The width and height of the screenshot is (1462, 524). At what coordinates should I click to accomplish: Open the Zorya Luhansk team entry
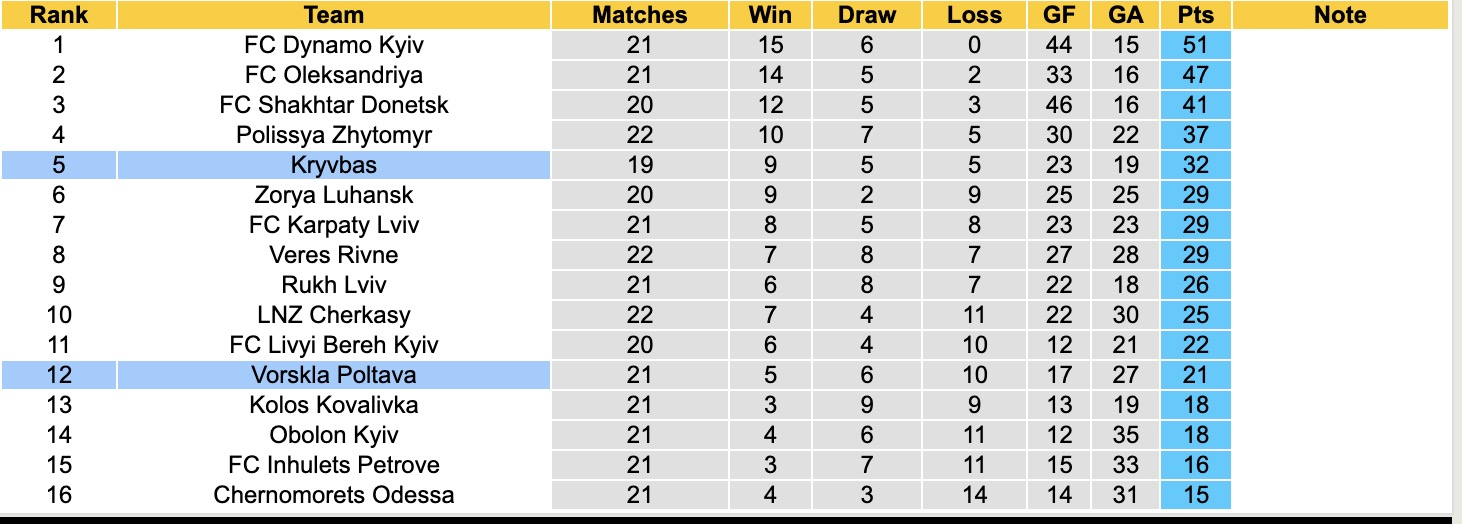333,195
